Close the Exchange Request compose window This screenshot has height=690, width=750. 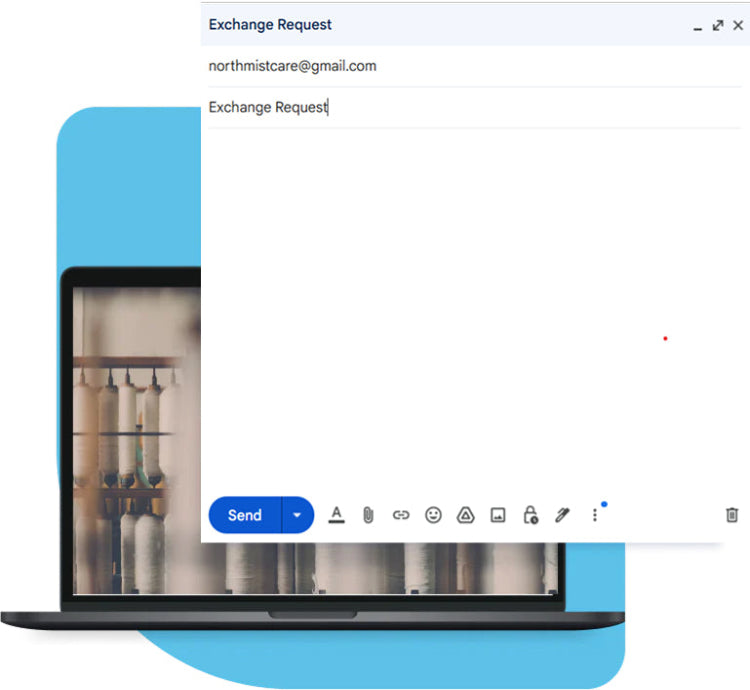click(738, 25)
